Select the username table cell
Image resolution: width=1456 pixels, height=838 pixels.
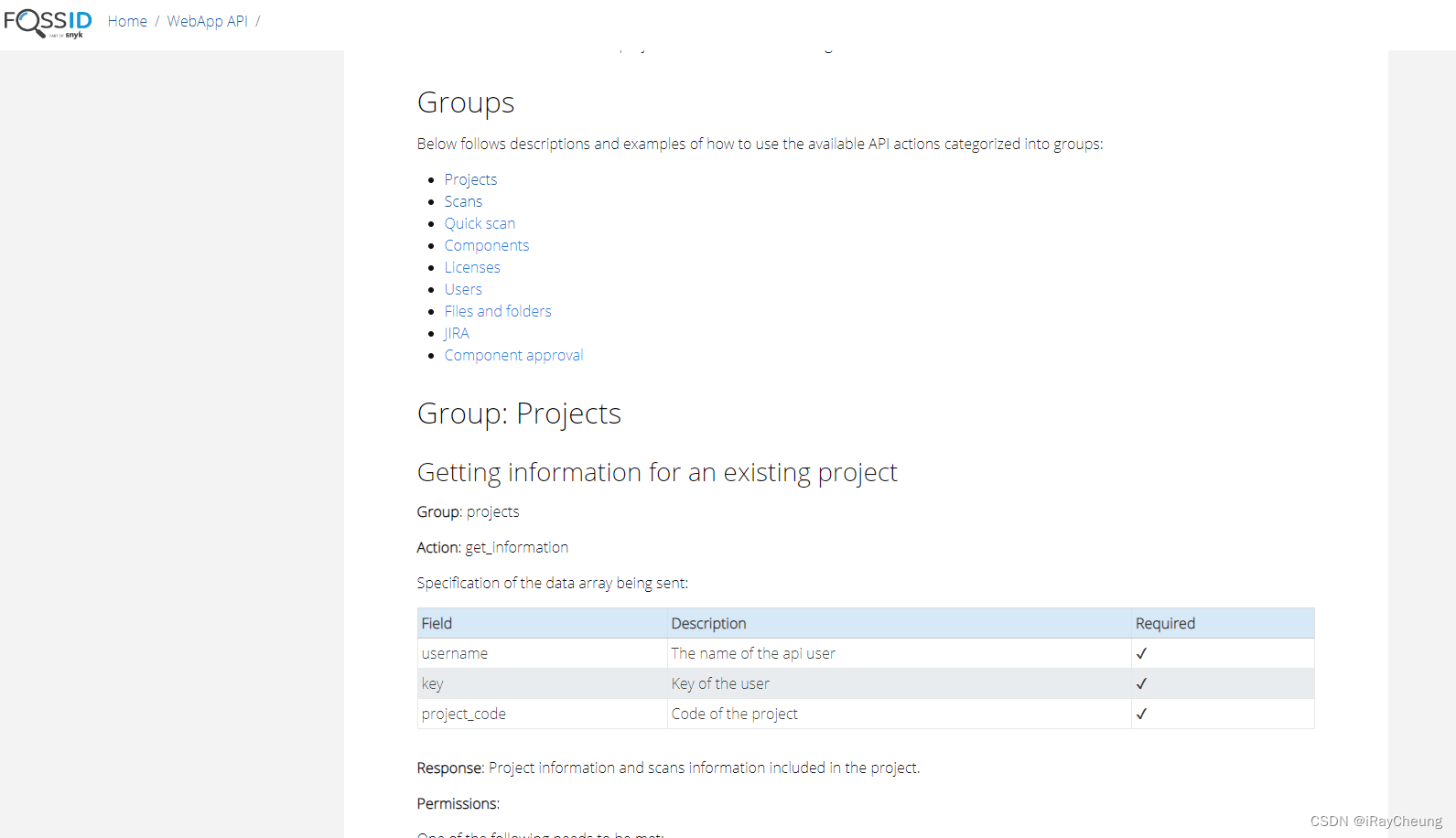543,653
